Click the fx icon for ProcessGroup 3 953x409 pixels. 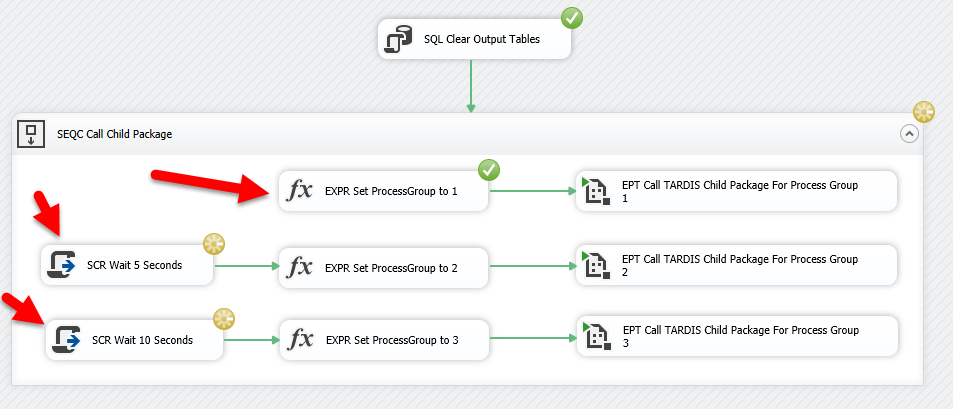coord(300,340)
